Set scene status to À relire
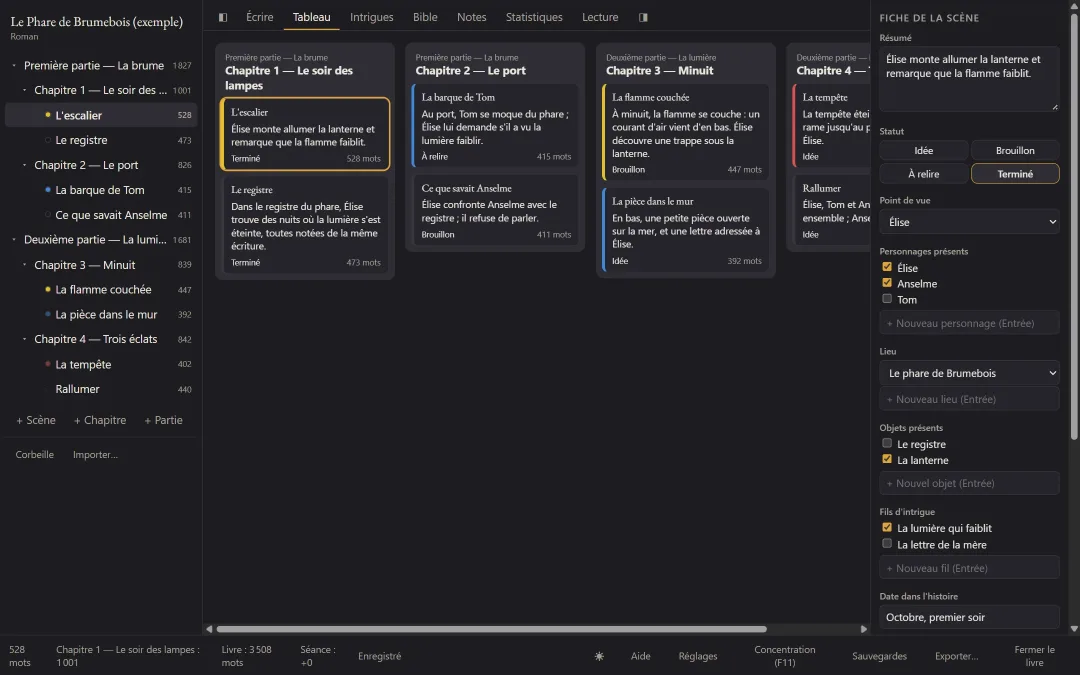 coord(923,174)
